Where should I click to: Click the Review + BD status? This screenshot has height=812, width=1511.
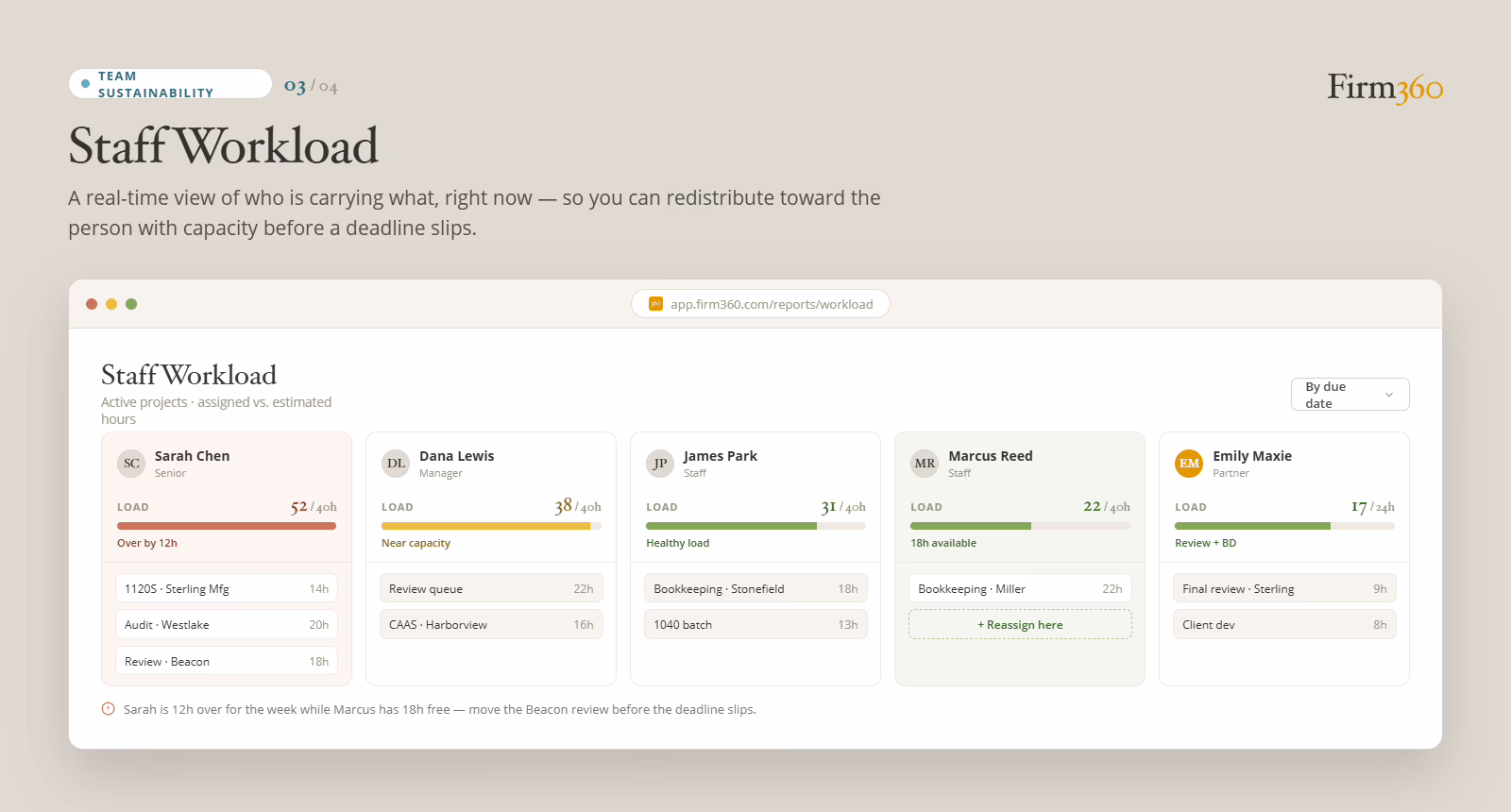point(1205,543)
